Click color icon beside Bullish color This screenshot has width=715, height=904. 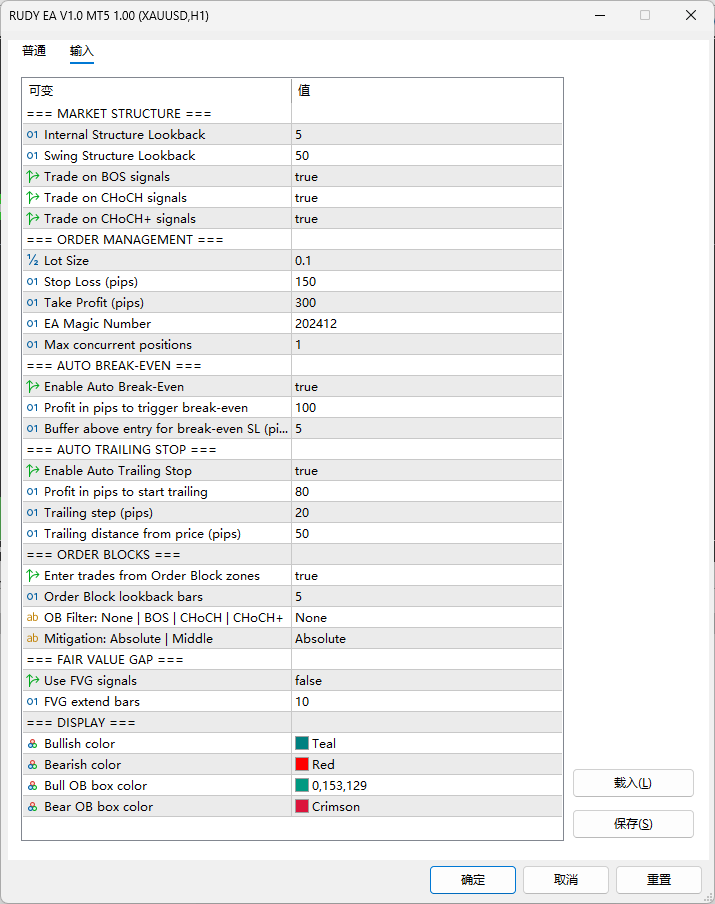click(32, 744)
